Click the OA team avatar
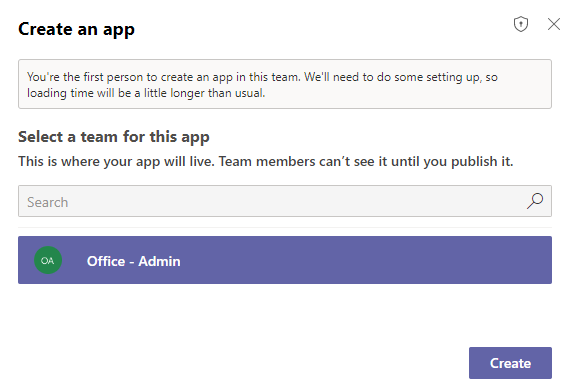 48,260
